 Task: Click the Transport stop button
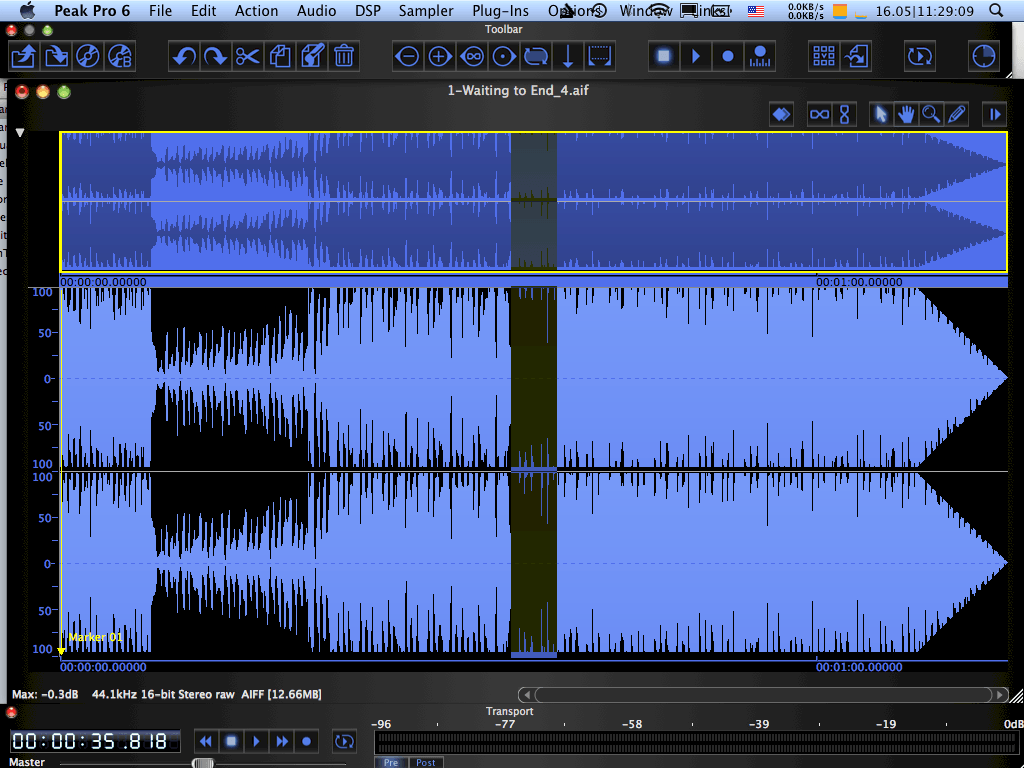click(x=231, y=741)
